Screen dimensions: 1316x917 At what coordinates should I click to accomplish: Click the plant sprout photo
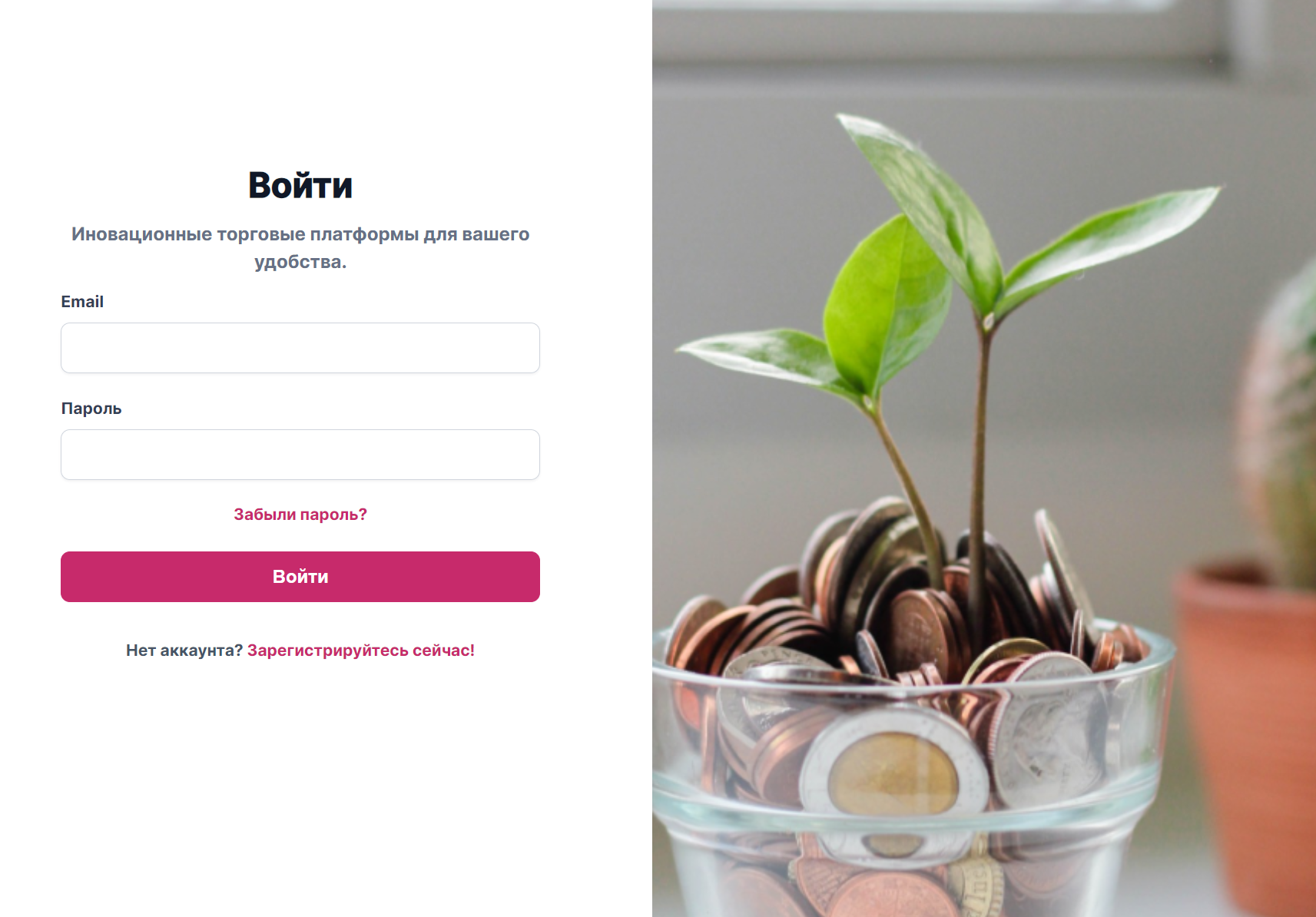point(984,458)
